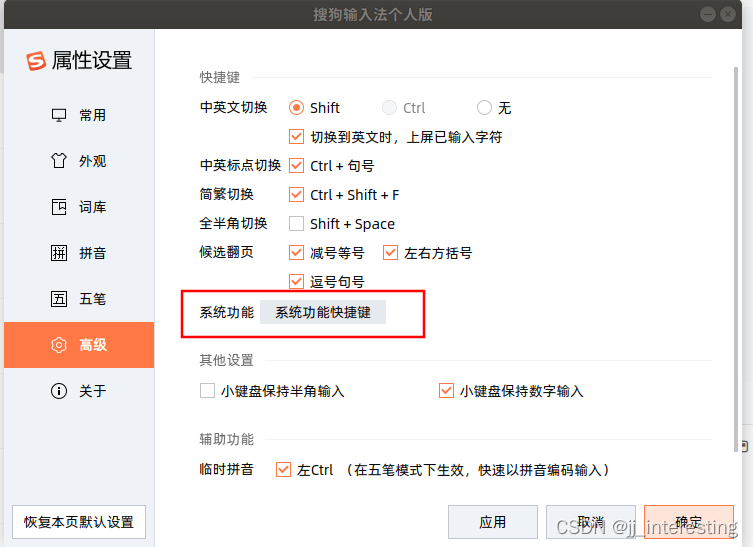Click the 中英文切换 label
The height and width of the screenshot is (547, 753).
(x=233, y=107)
